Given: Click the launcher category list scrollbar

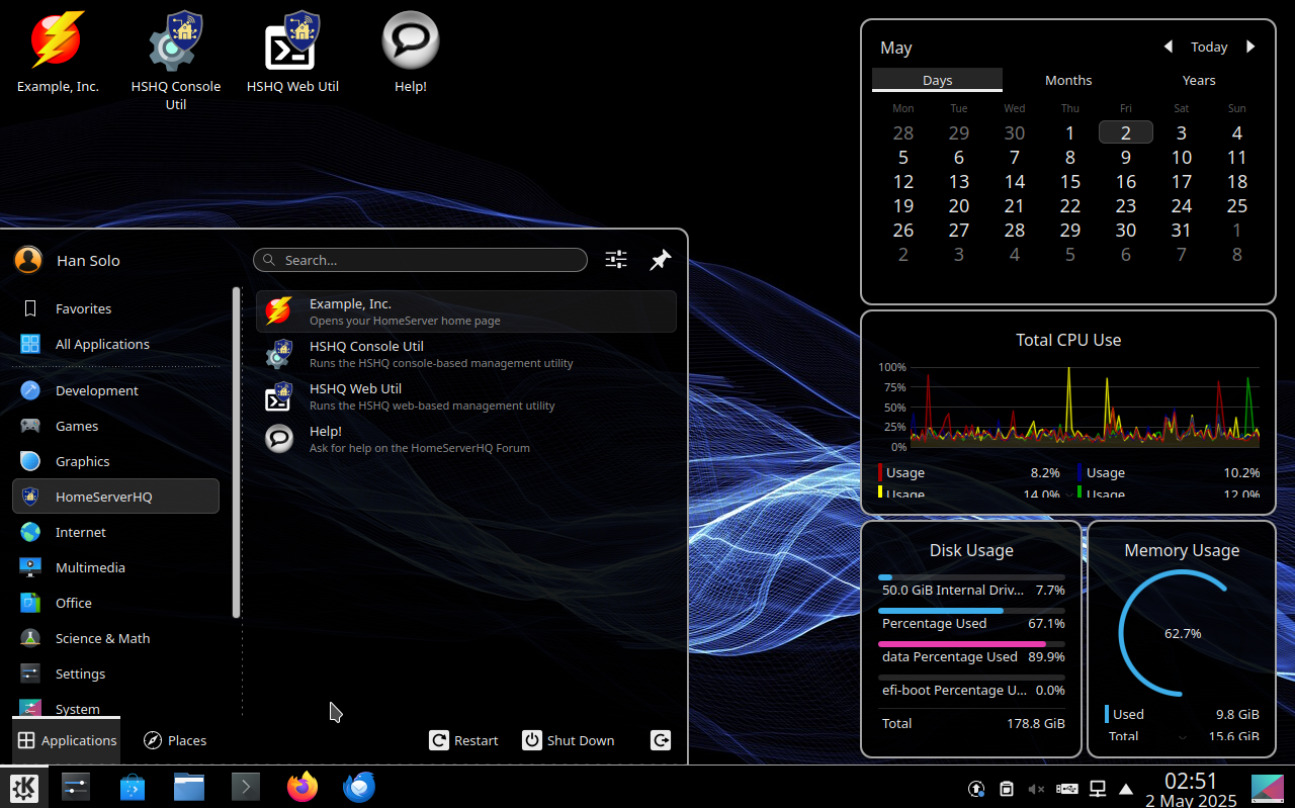Looking at the screenshot, I should [x=236, y=452].
